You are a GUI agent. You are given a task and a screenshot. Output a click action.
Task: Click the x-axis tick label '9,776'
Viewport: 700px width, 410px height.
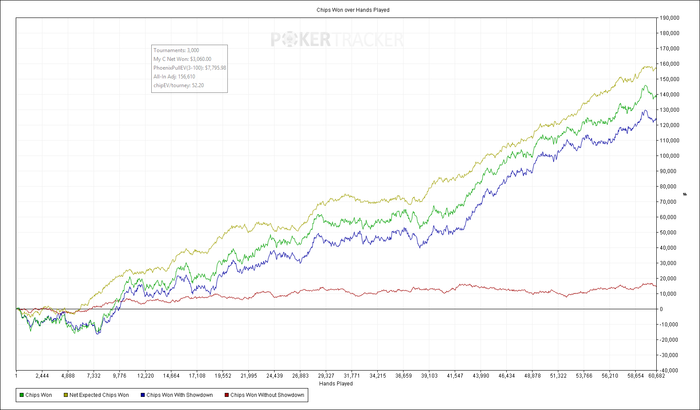[119, 376]
